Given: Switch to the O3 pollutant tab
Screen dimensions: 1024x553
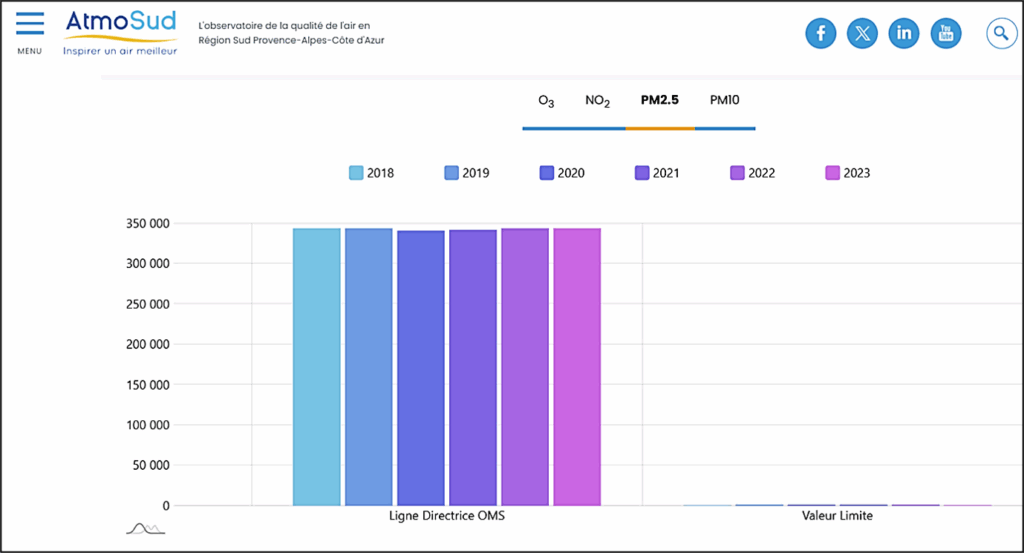Looking at the screenshot, I should click(546, 101).
